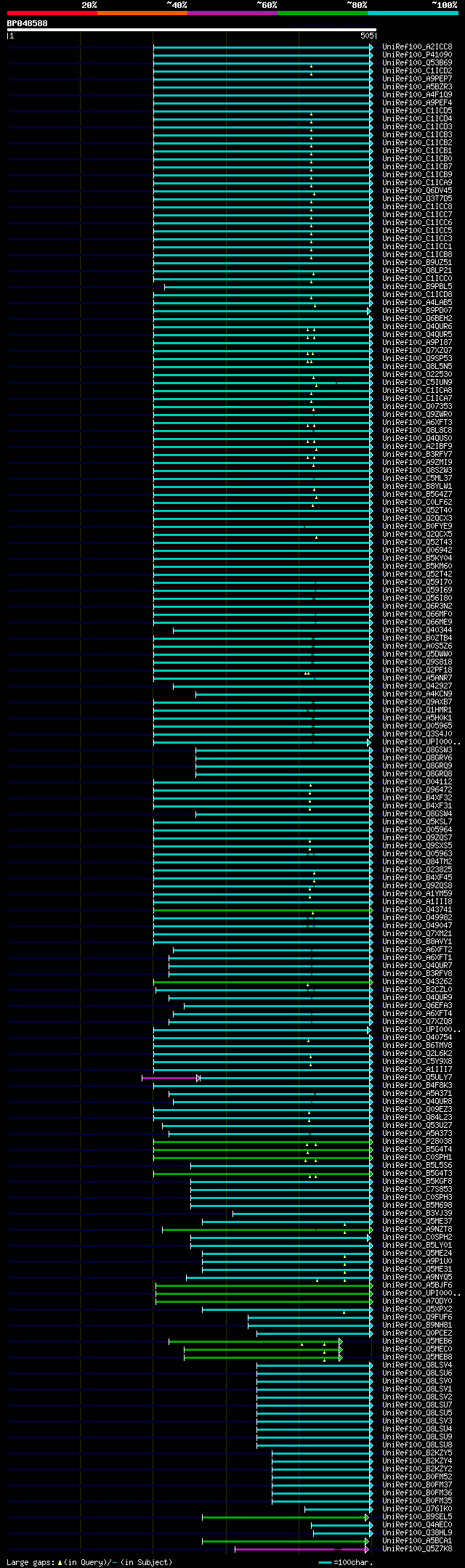Click the green ~80% identity legend segment
465x1568 pixels.
(x=323, y=13)
